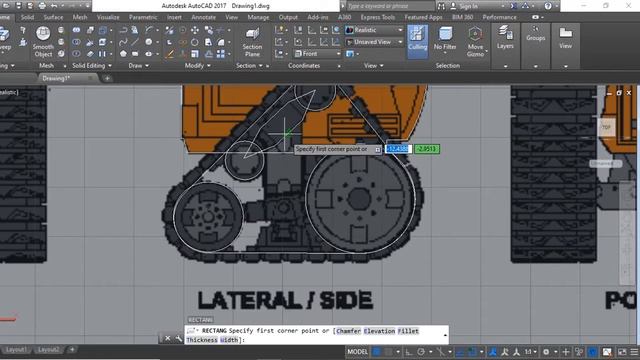Viewport: 640px width, 360px height.
Task: Open the Front UCS view dropdown
Action: click(317, 53)
